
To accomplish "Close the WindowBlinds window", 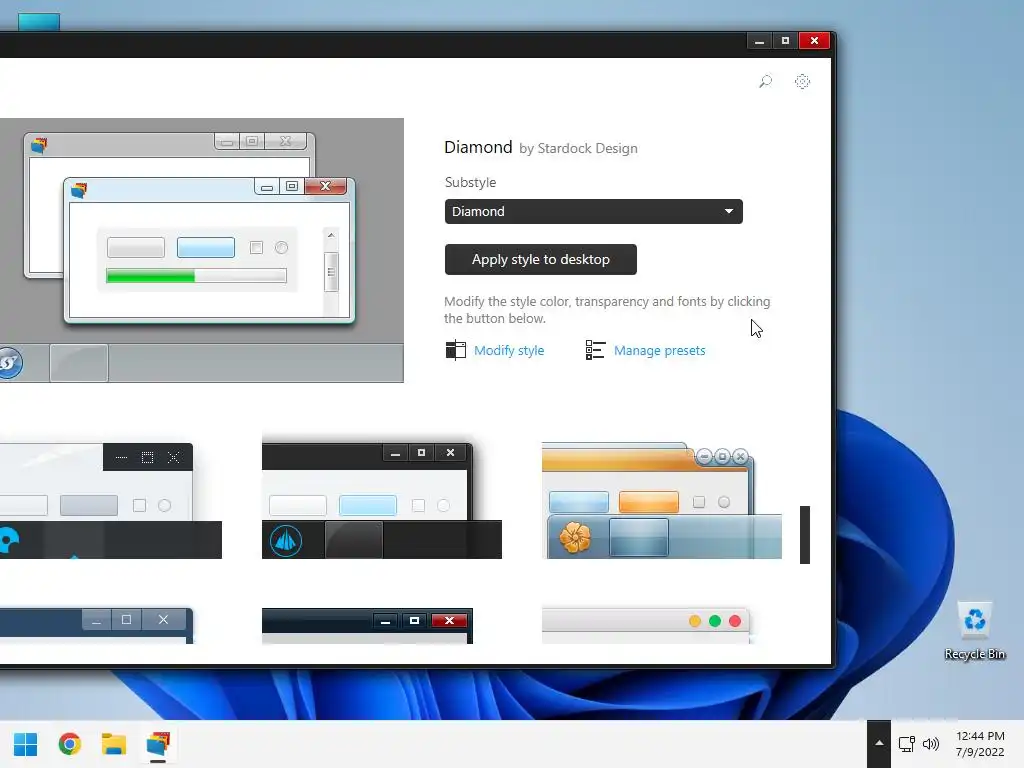I will pos(814,41).
